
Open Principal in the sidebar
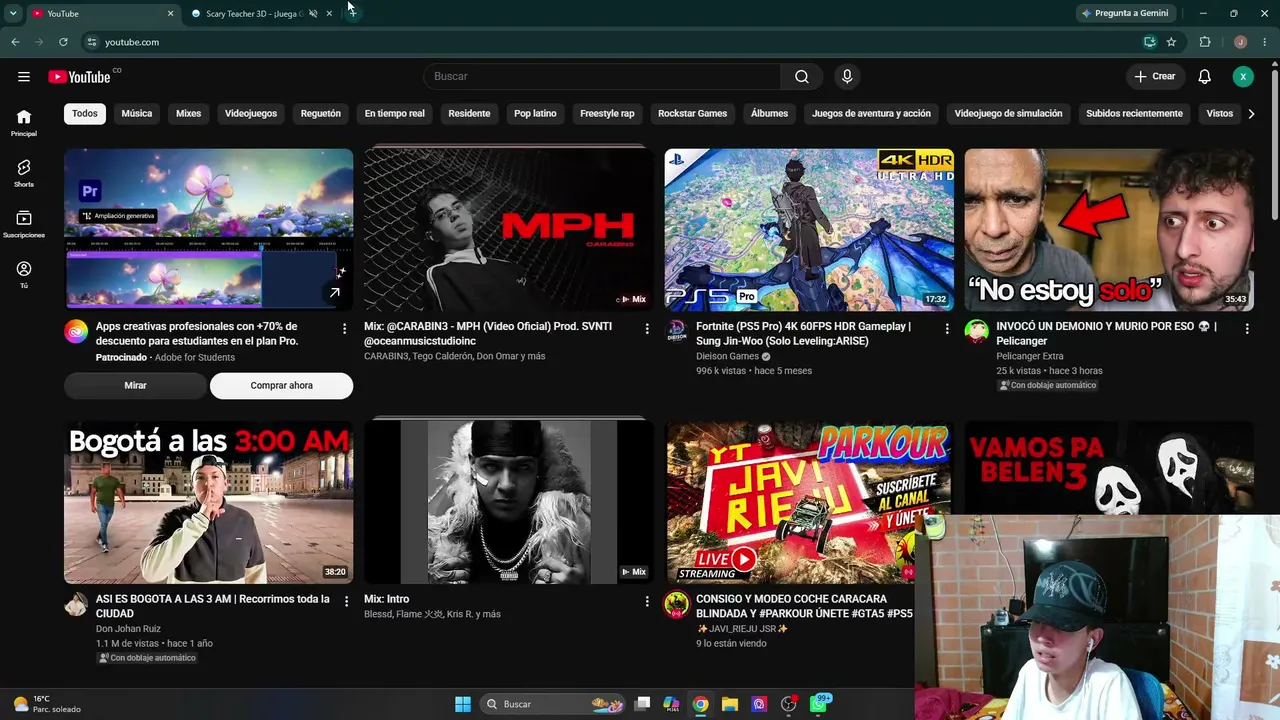click(24, 123)
